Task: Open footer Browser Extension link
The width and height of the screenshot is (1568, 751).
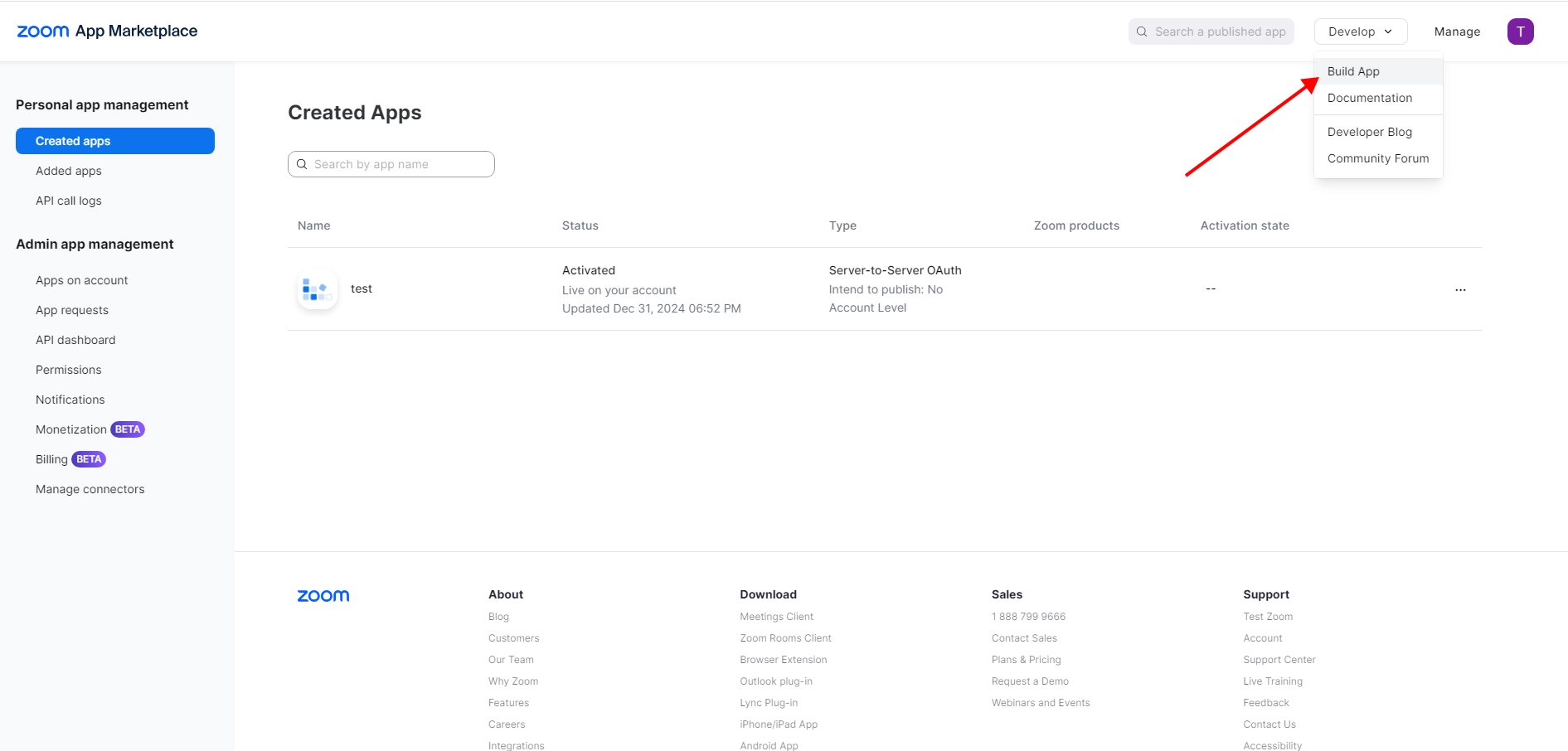Action: (x=784, y=660)
